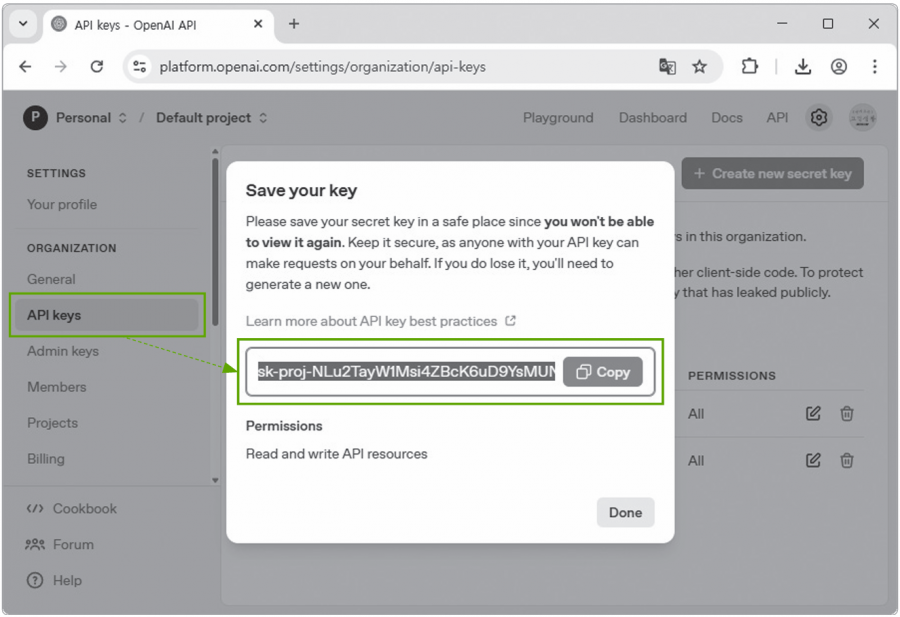Click the sidebar scrollbar up arrow
The image size is (900, 617).
tap(215, 152)
